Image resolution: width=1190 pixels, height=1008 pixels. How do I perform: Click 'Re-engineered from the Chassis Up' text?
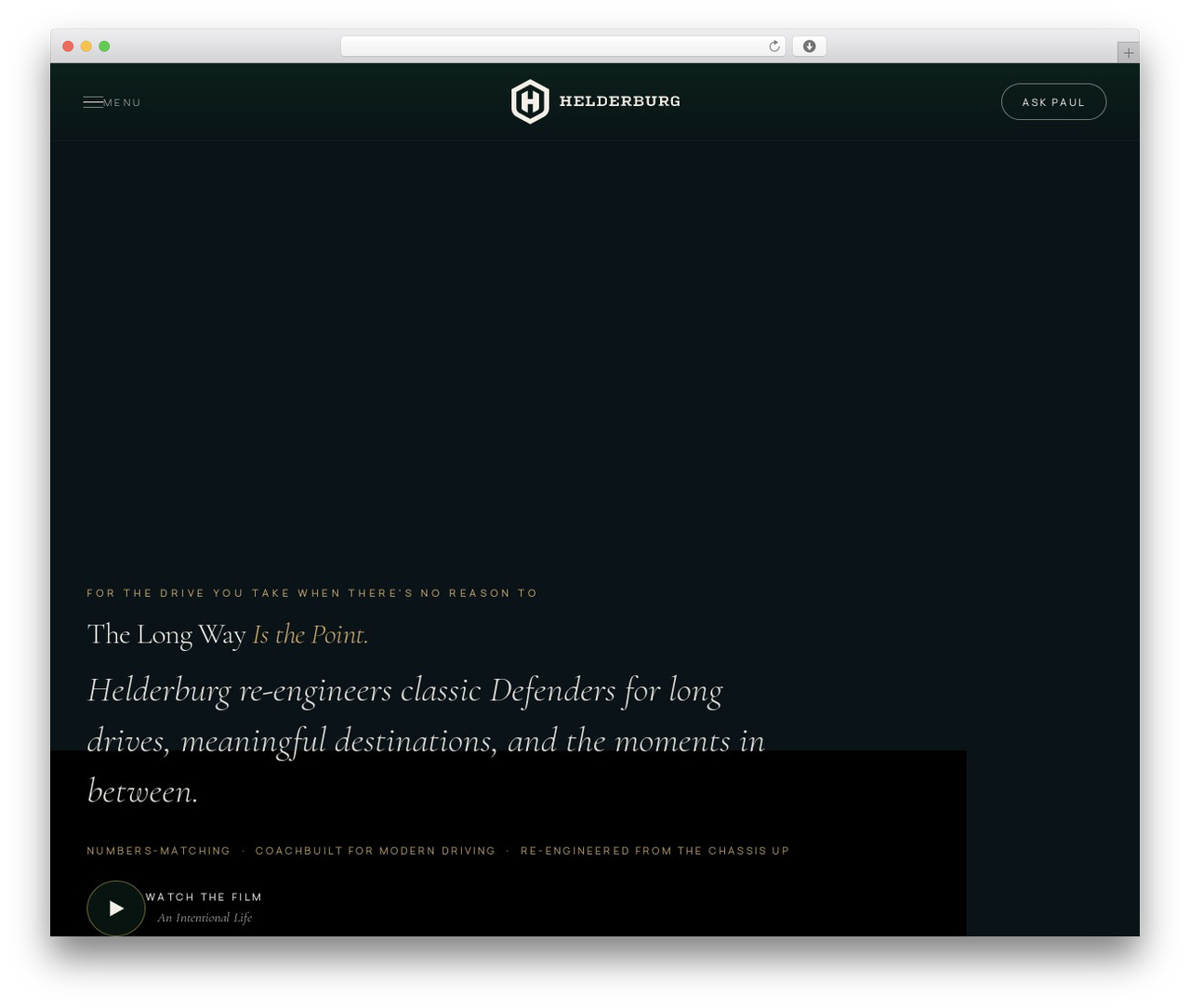click(x=654, y=851)
